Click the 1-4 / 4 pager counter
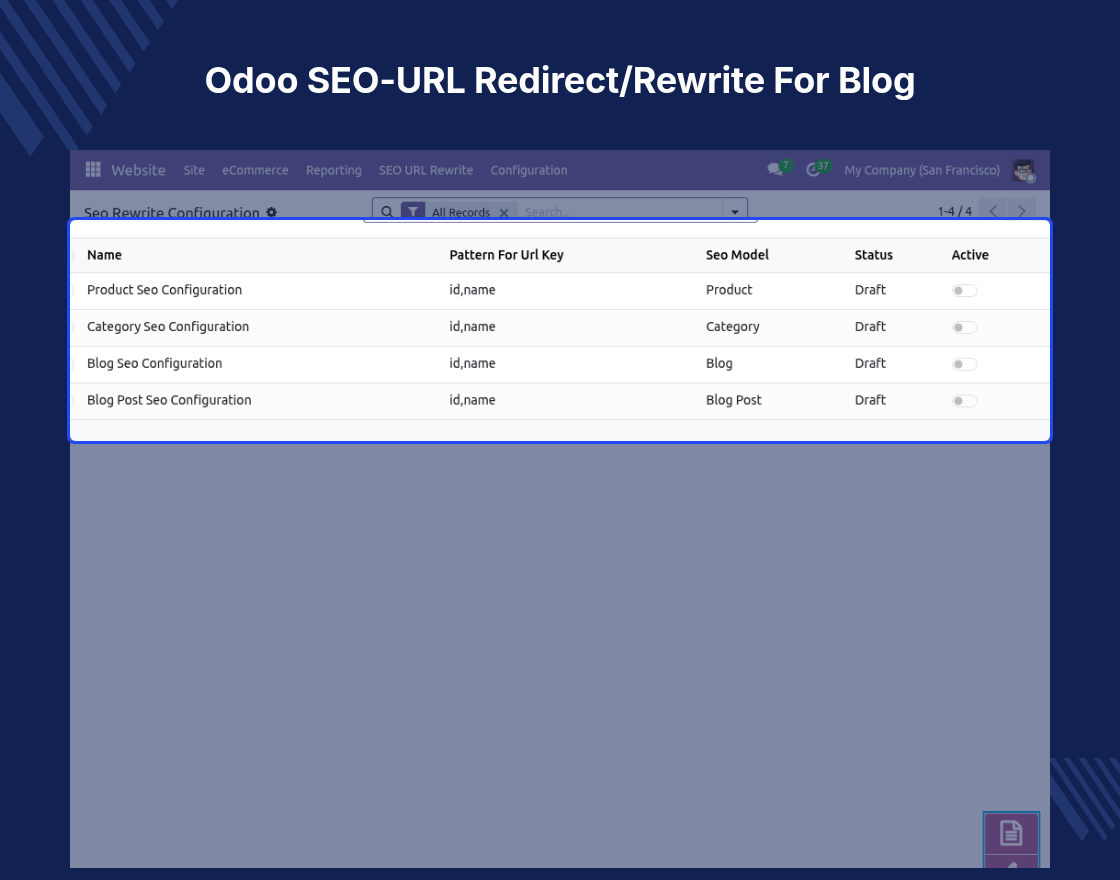This screenshot has width=1120, height=880. [954, 211]
